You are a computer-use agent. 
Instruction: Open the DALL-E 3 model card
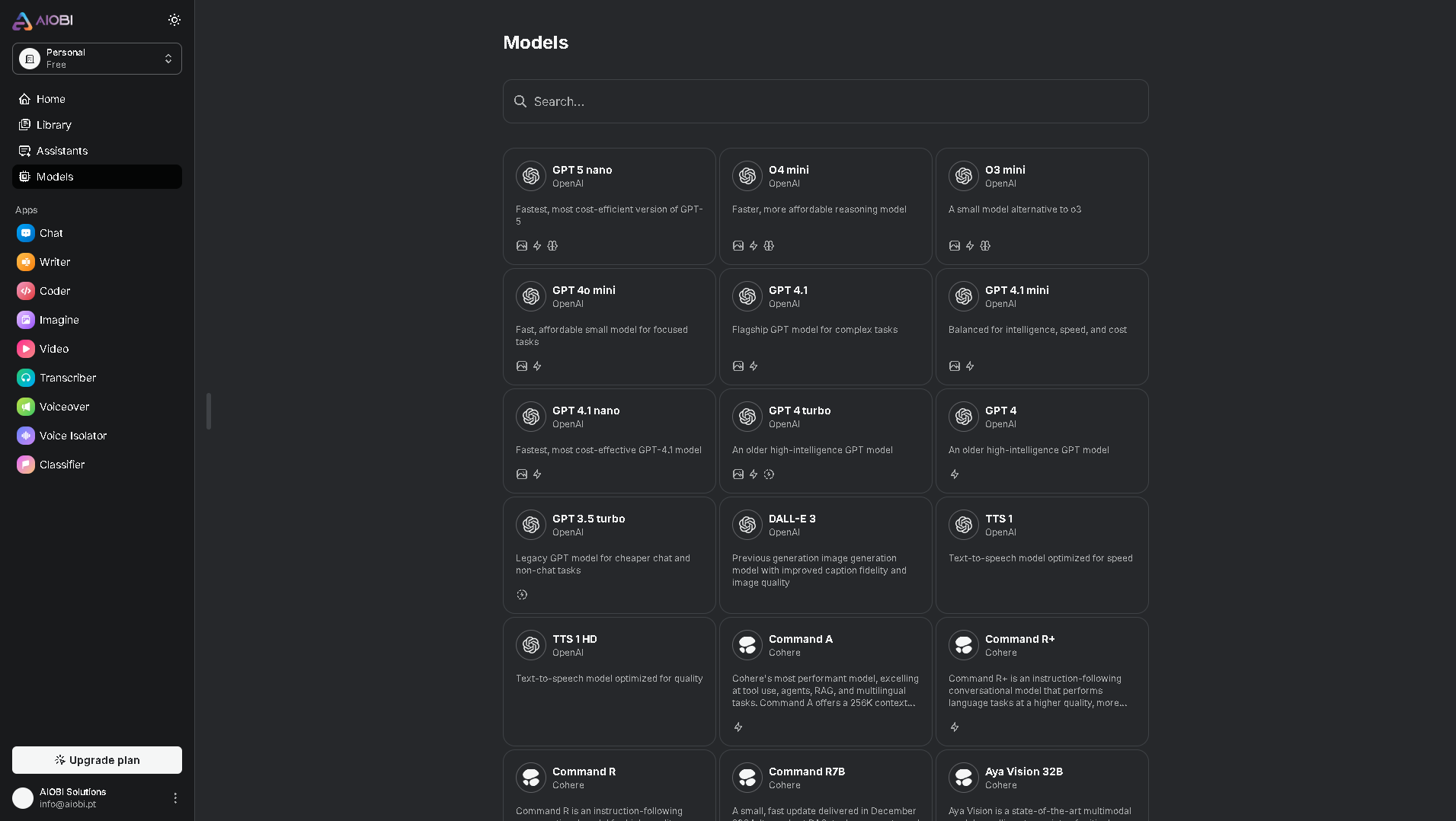pyautogui.click(x=825, y=554)
